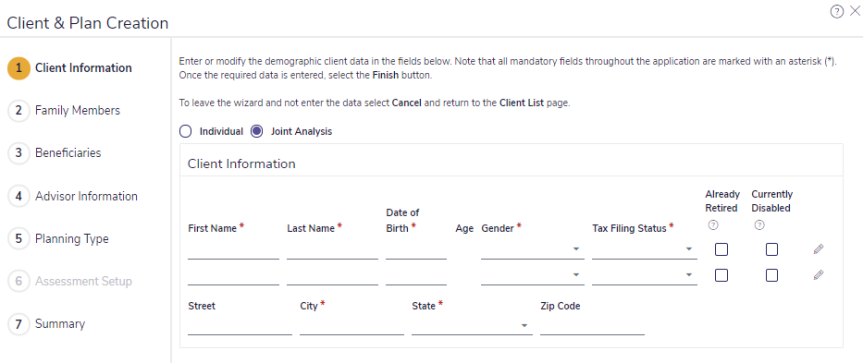Check Currently Disabled for second client
This screenshot has width=863, height=363.
[x=772, y=275]
